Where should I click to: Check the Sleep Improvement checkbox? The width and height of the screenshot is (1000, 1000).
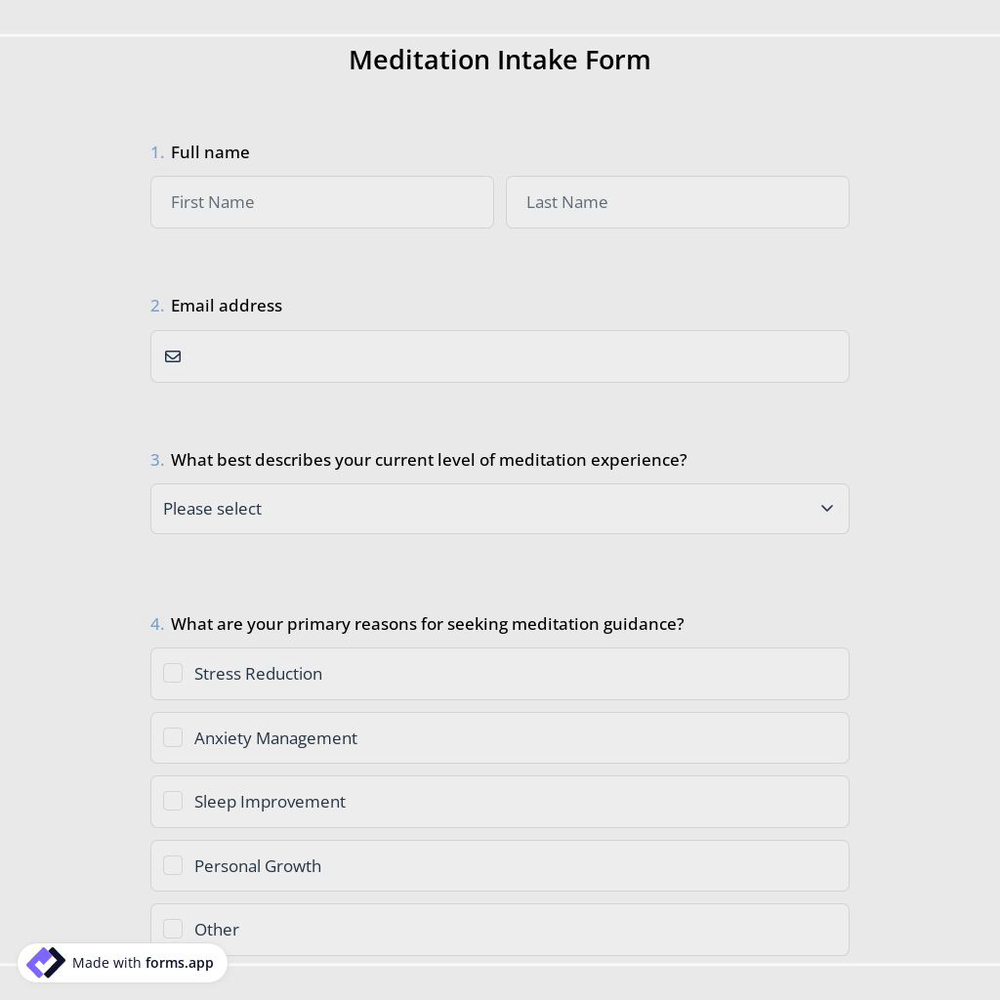tap(173, 801)
